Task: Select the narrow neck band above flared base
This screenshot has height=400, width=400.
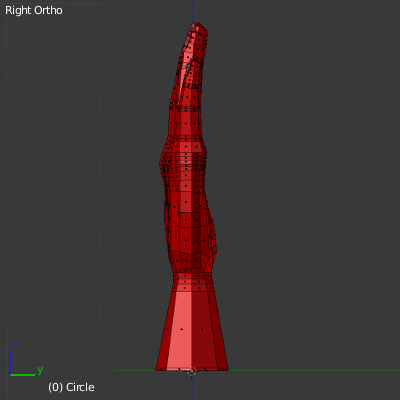Action: click(x=193, y=281)
